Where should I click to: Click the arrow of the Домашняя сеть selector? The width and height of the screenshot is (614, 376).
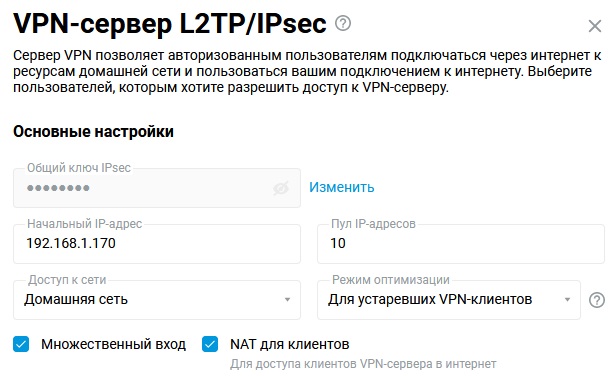coord(287,300)
